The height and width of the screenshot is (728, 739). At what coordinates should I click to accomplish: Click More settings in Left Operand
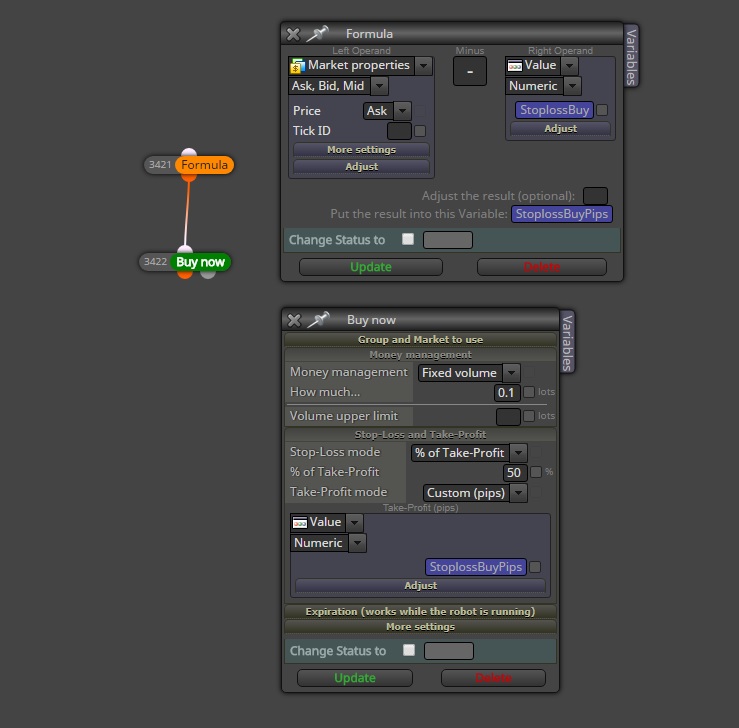(361, 150)
